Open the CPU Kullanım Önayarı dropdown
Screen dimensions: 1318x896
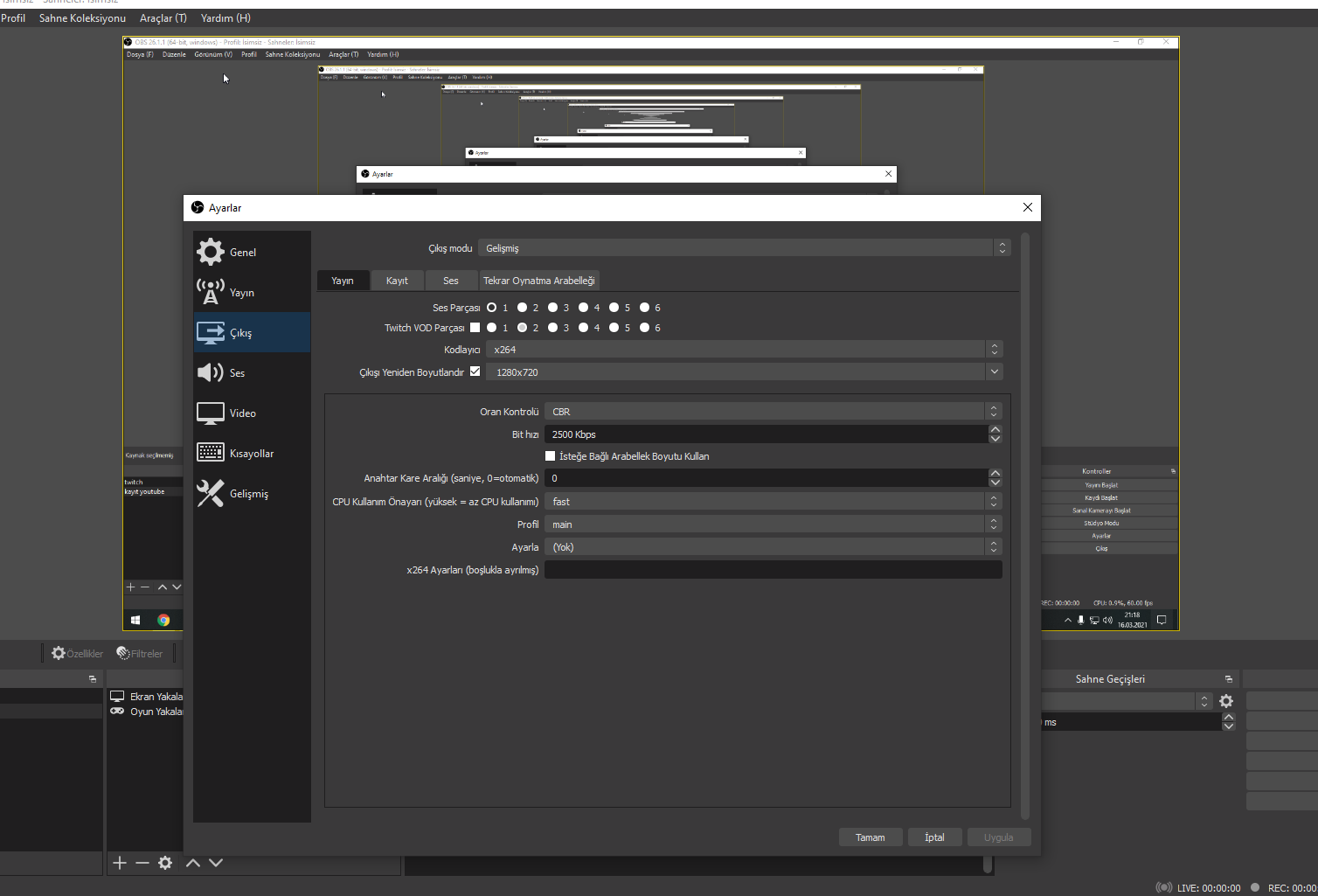(x=773, y=502)
